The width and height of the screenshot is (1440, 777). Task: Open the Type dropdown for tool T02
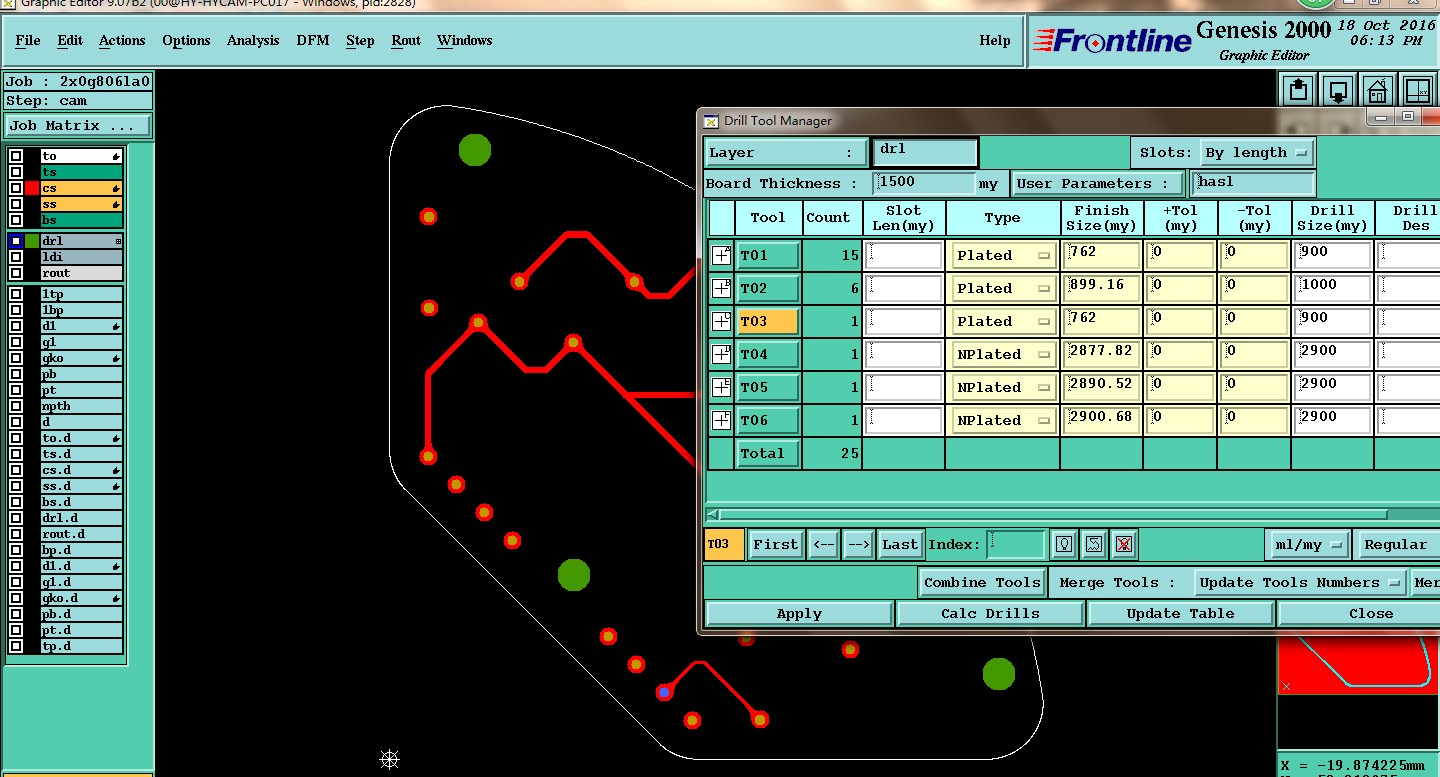1004,288
